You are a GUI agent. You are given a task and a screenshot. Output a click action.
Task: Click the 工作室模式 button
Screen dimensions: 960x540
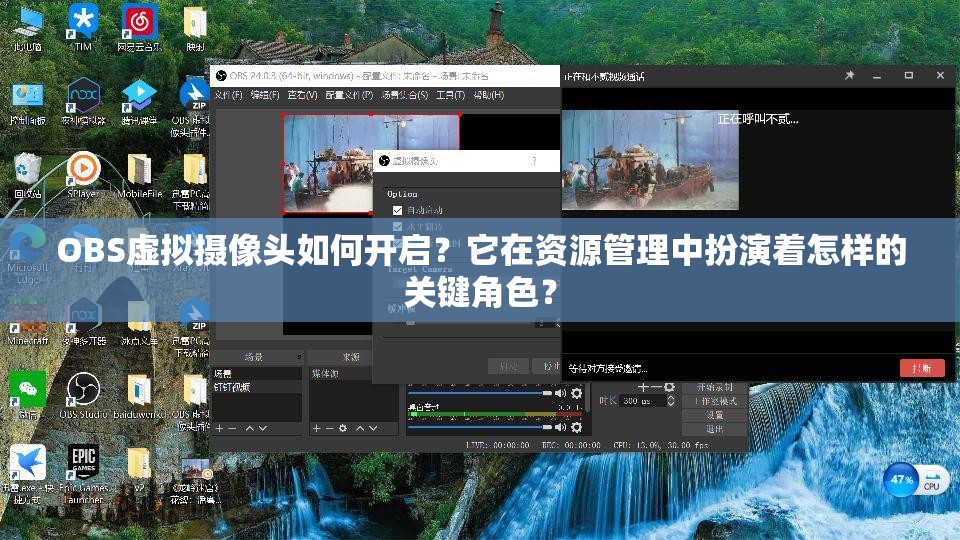(714, 402)
